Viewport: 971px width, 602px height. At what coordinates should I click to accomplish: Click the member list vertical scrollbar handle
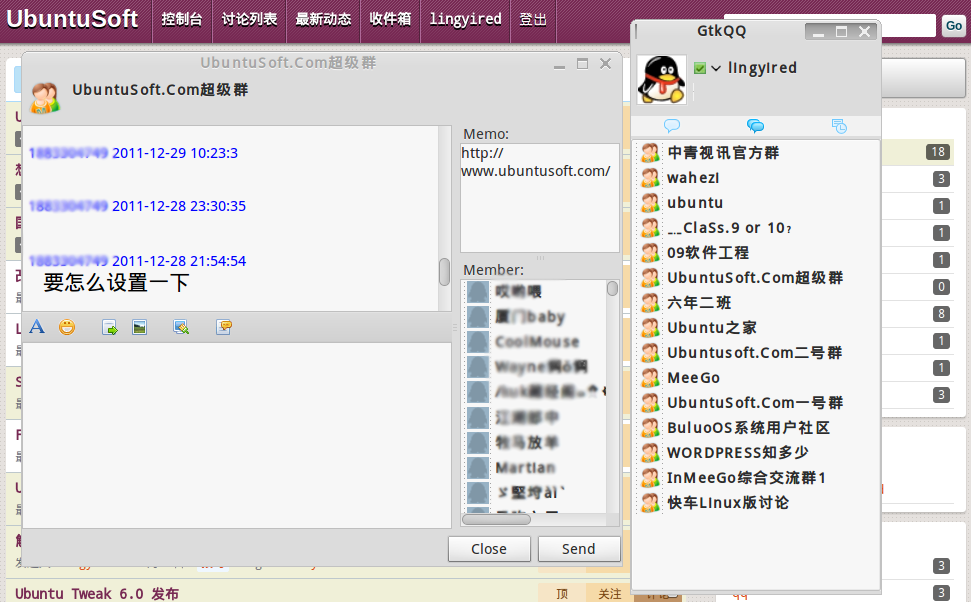pyautogui.click(x=612, y=289)
